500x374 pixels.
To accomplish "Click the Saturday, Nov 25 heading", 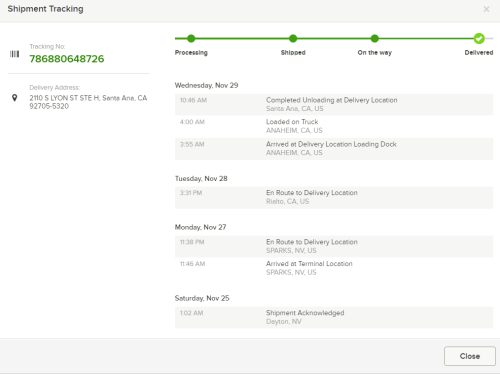I will (202, 298).
